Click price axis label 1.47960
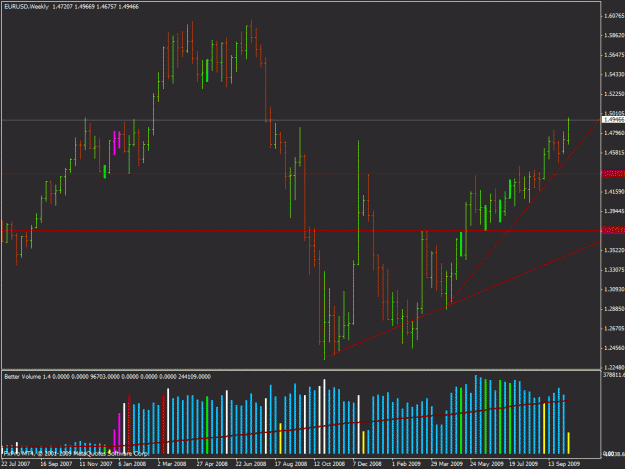Viewport: 625px width, 469px height. 614,133
